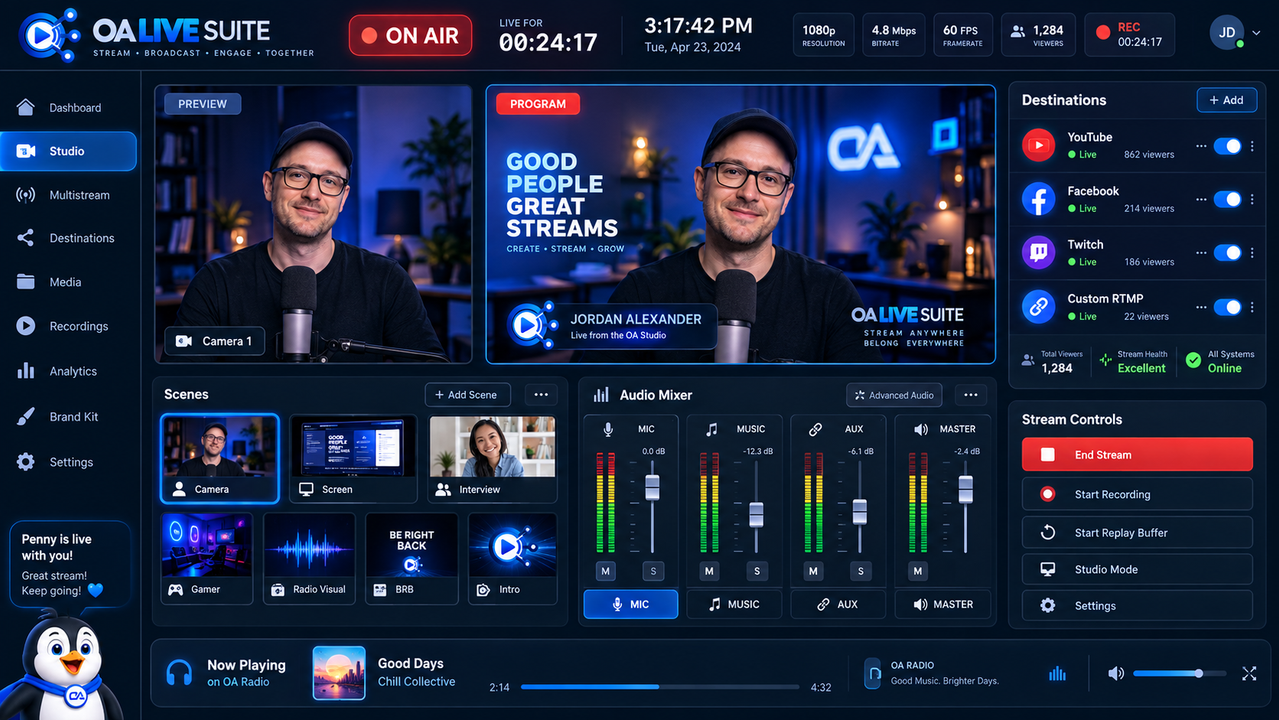Select the Camera scene thumbnail
Viewport: 1279px width, 720px height.
219,459
